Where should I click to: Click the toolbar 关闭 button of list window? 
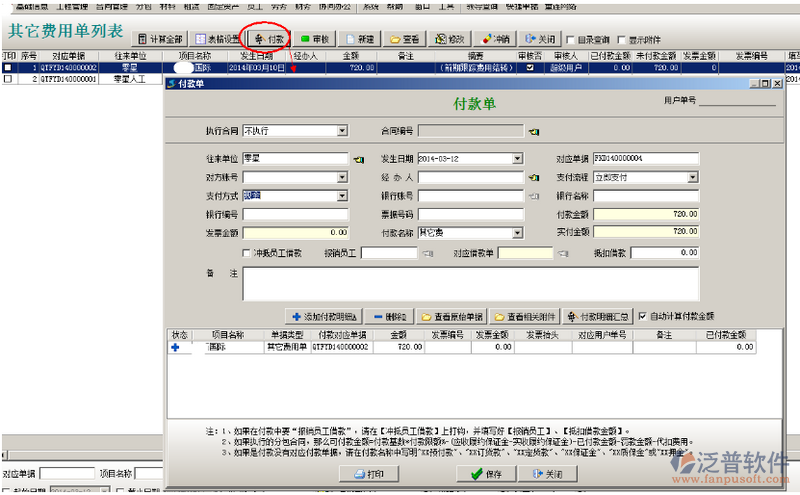click(x=540, y=39)
